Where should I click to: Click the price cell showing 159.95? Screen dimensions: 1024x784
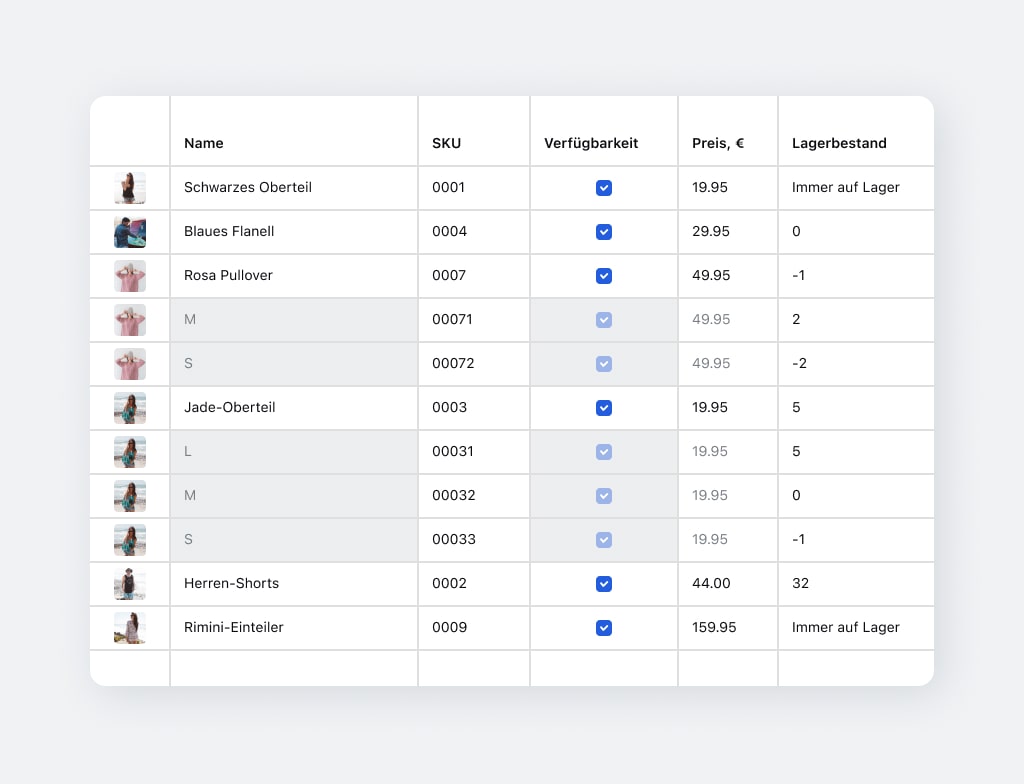pyautogui.click(x=714, y=627)
